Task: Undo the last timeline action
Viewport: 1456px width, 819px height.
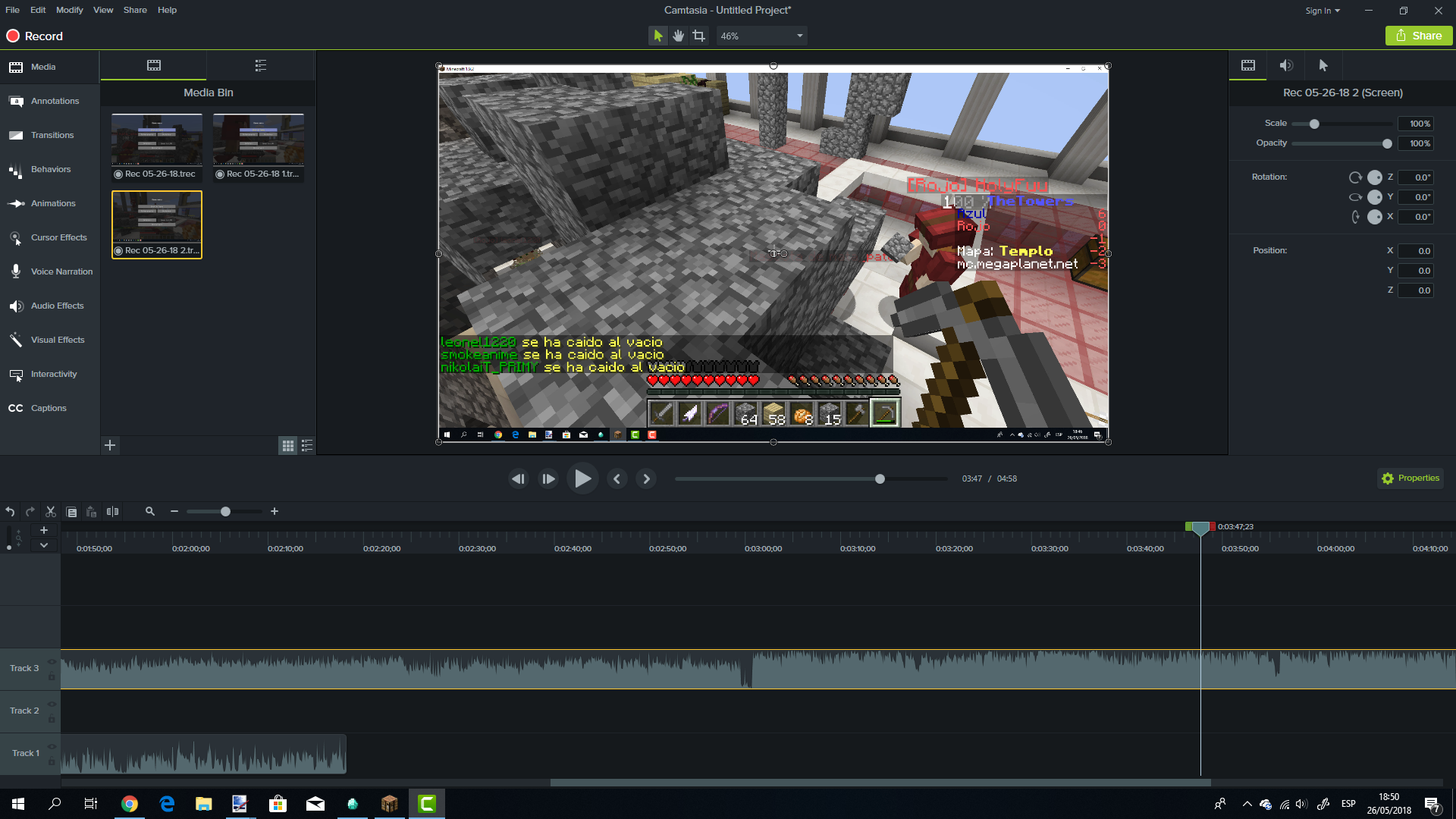Action: pyautogui.click(x=10, y=512)
